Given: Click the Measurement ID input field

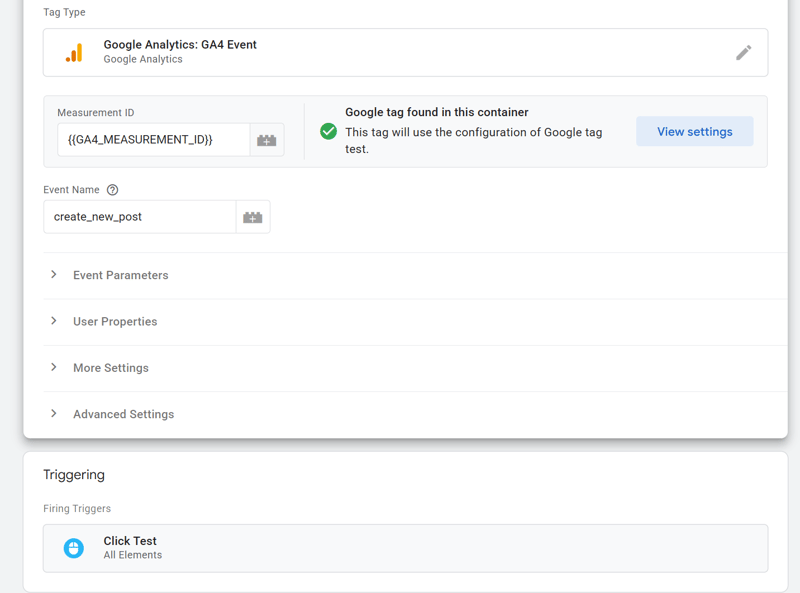Looking at the screenshot, I should tap(154, 140).
